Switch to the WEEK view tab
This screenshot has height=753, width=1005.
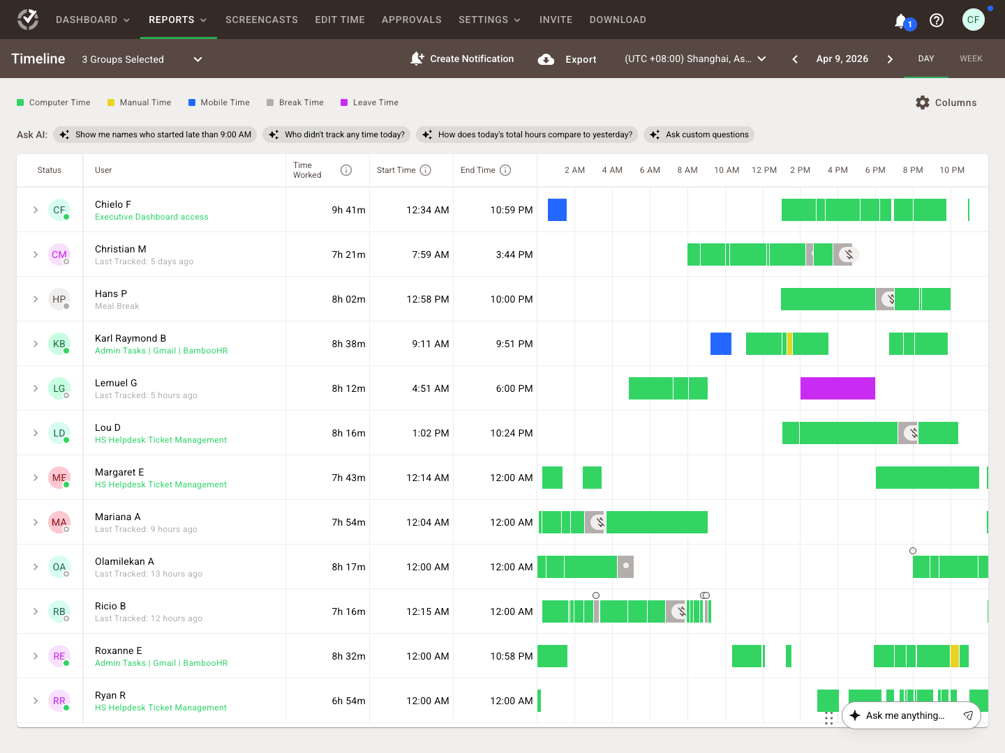(970, 59)
